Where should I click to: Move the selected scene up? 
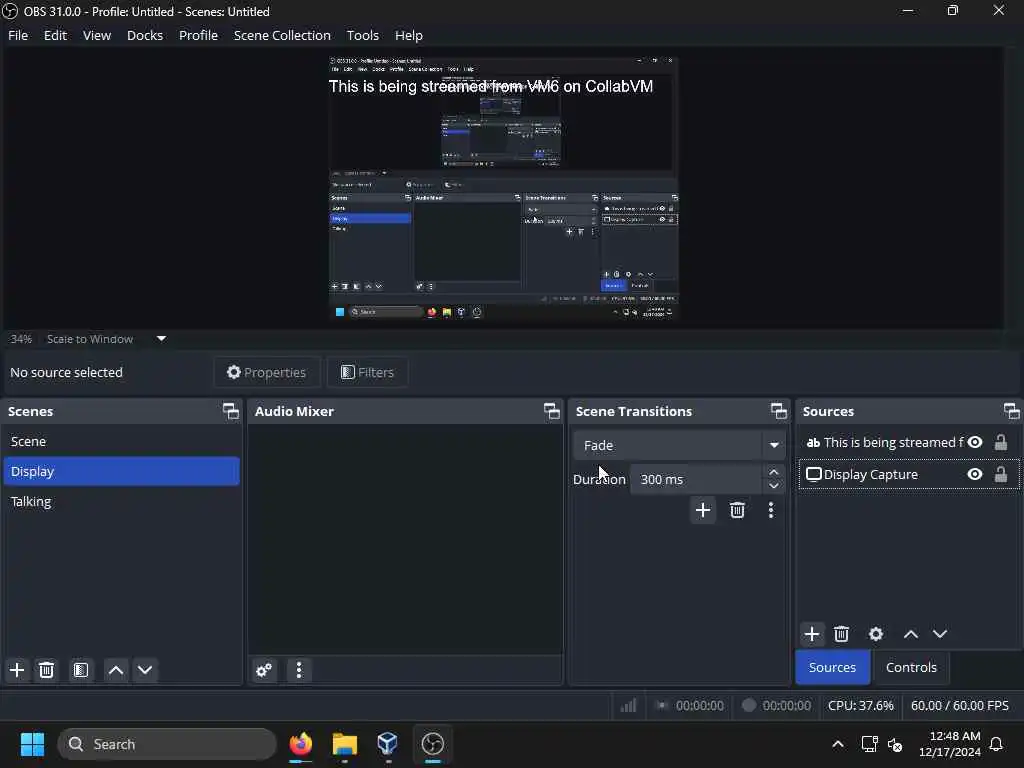pyautogui.click(x=116, y=670)
